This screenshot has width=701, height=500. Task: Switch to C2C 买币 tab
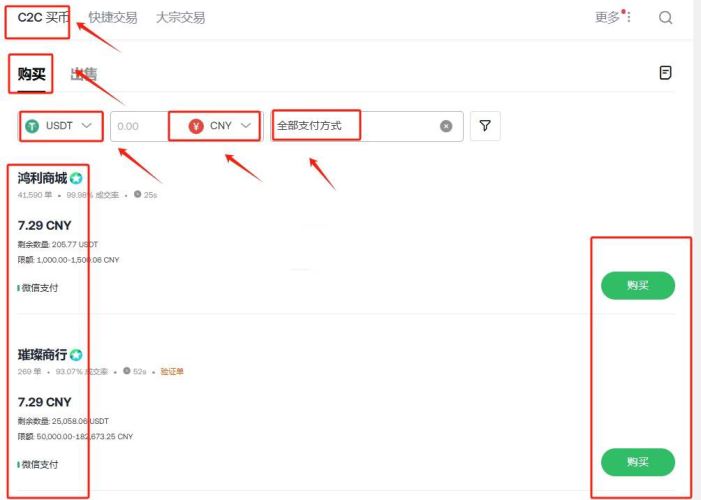click(43, 17)
